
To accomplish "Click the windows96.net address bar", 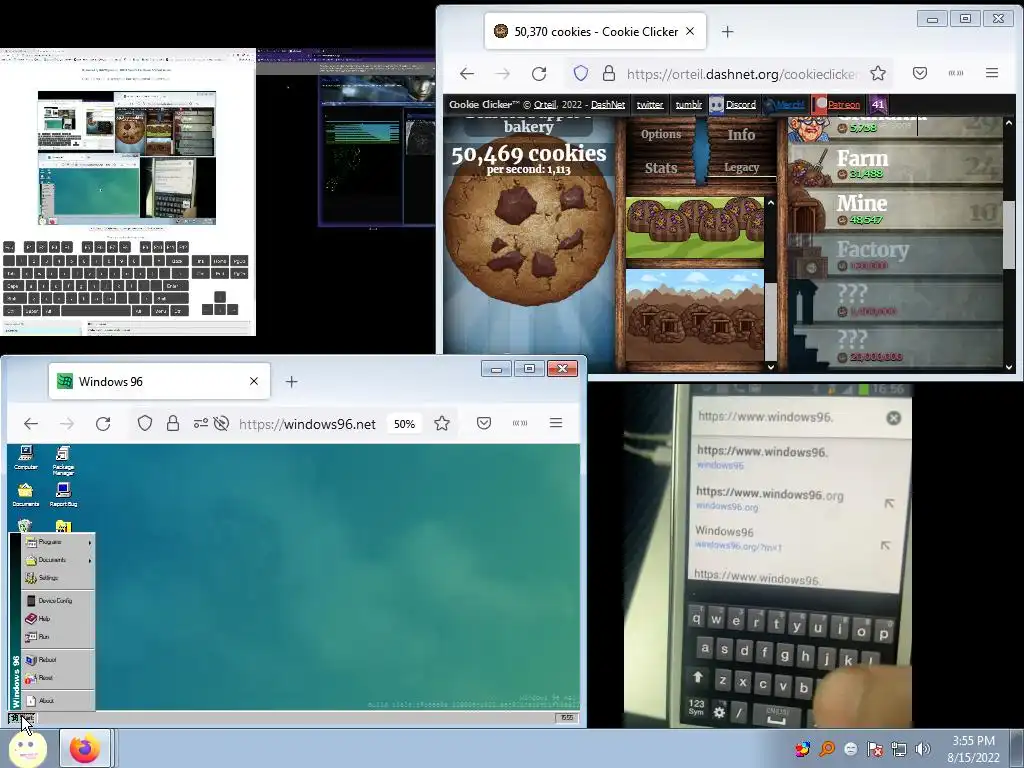I will coord(307,424).
